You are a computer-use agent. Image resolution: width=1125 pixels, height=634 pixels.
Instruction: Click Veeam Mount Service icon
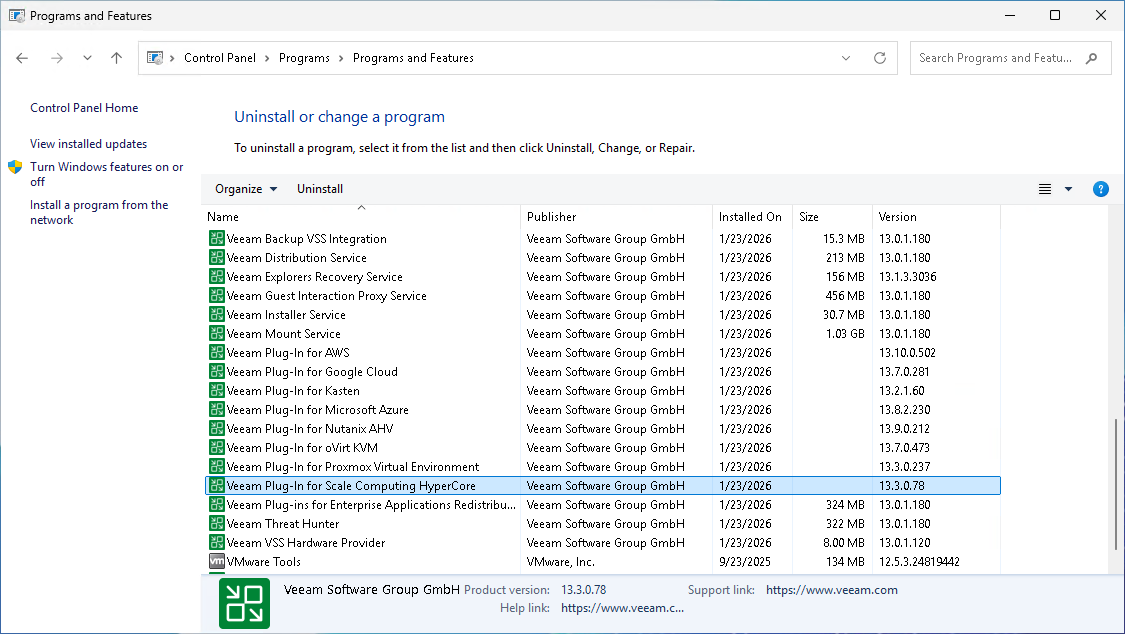point(217,333)
